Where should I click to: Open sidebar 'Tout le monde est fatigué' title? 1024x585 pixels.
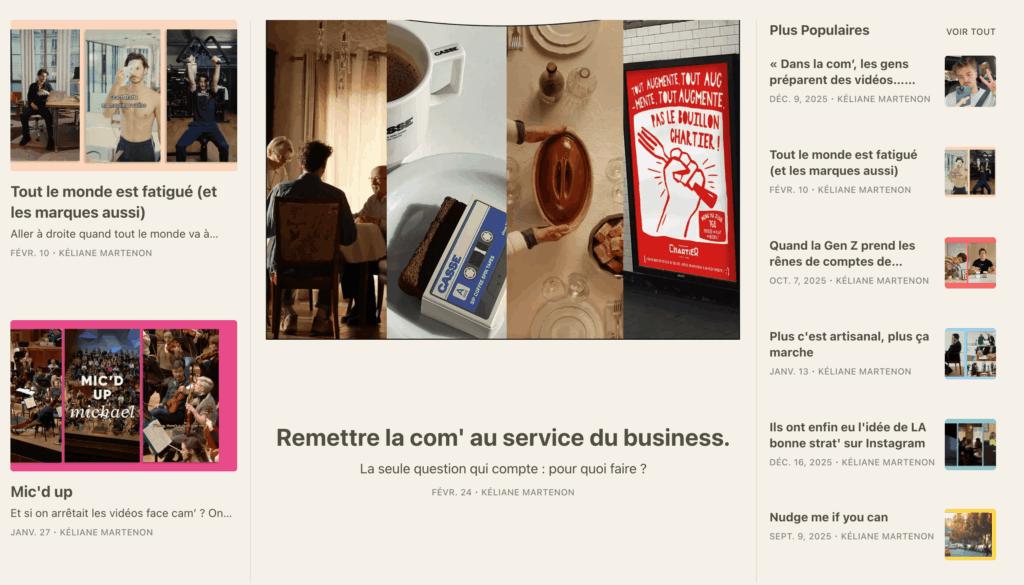point(843,163)
